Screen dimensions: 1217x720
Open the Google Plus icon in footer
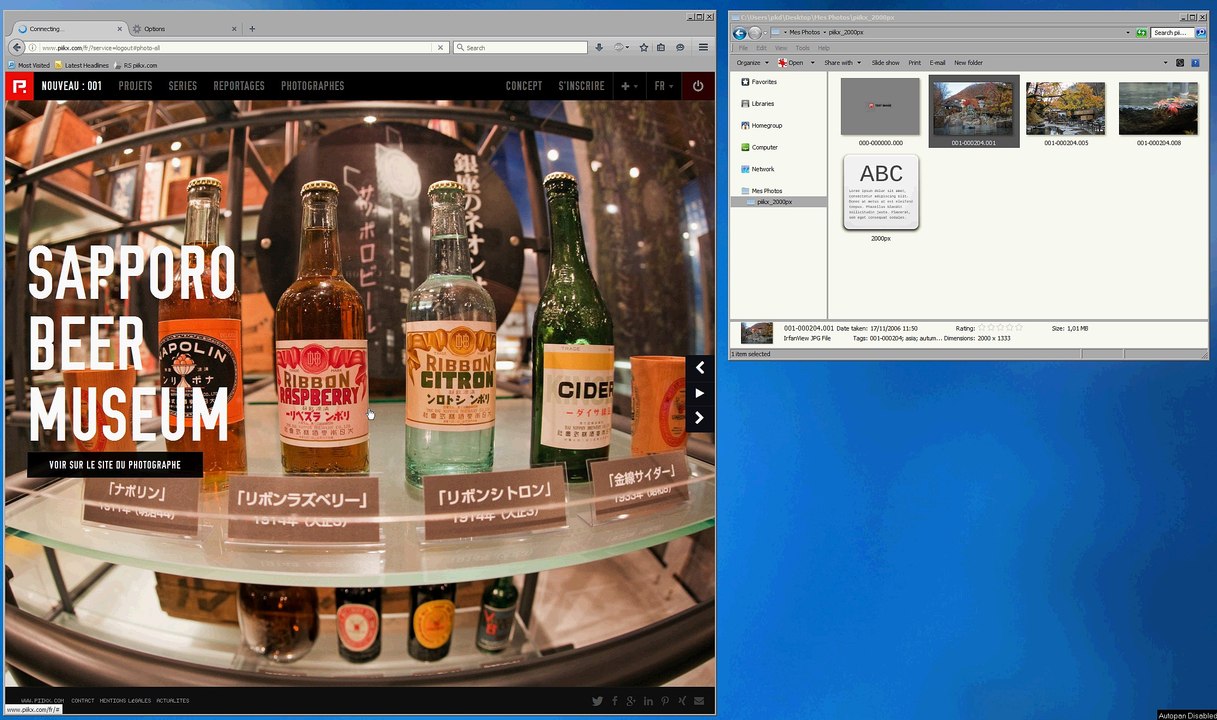coord(631,701)
